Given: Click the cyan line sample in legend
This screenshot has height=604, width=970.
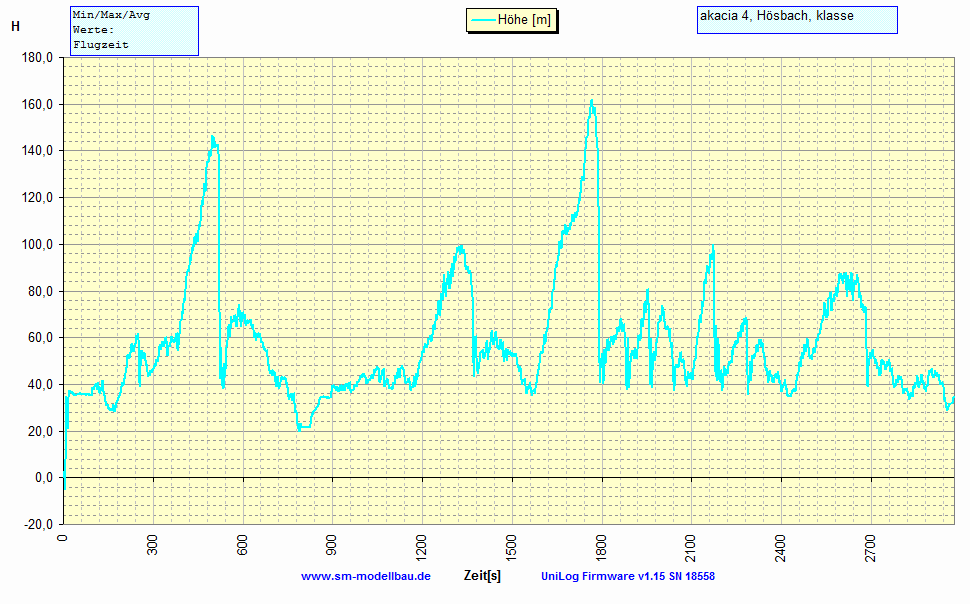Looking at the screenshot, I should (484, 20).
